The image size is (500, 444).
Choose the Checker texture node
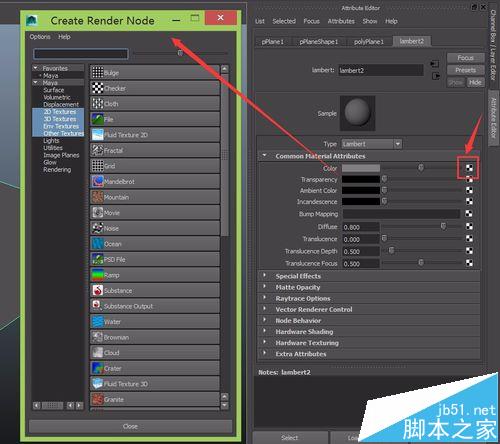tap(155, 88)
